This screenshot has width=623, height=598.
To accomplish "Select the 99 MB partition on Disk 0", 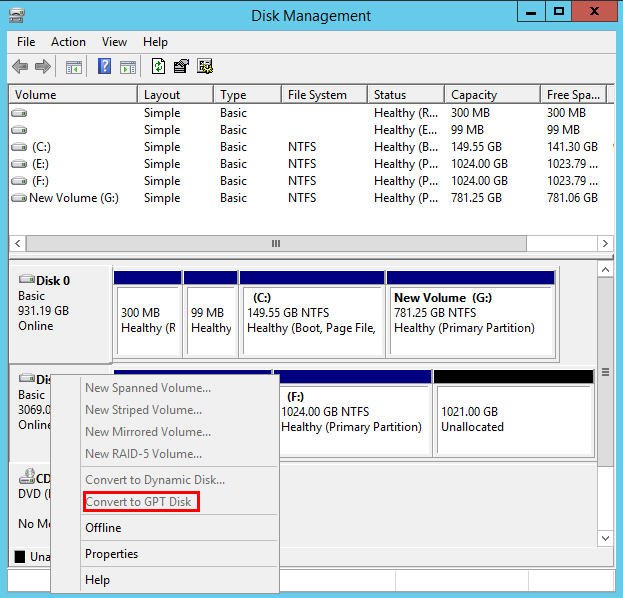I will pyautogui.click(x=210, y=314).
